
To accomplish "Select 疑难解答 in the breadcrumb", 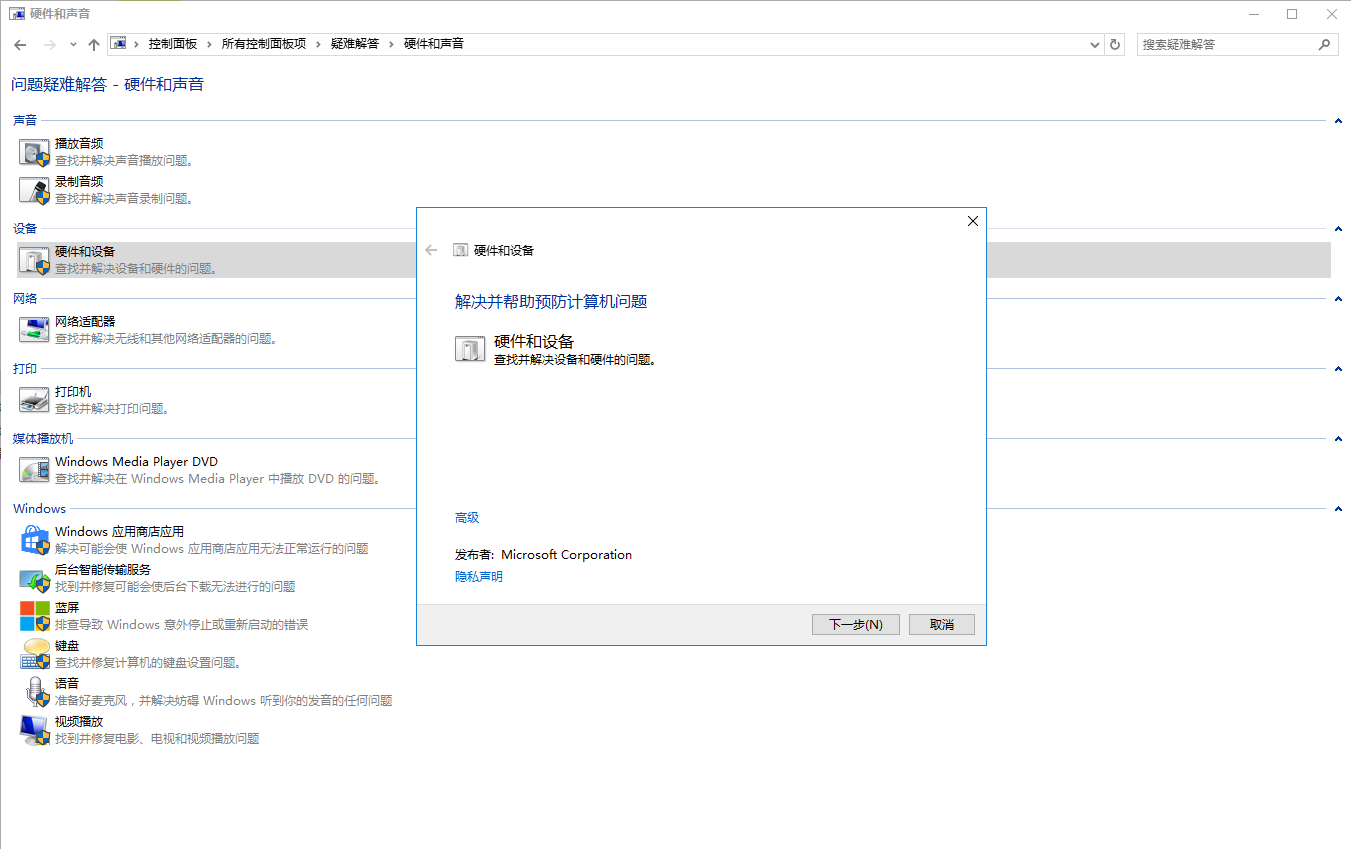I will click(355, 44).
